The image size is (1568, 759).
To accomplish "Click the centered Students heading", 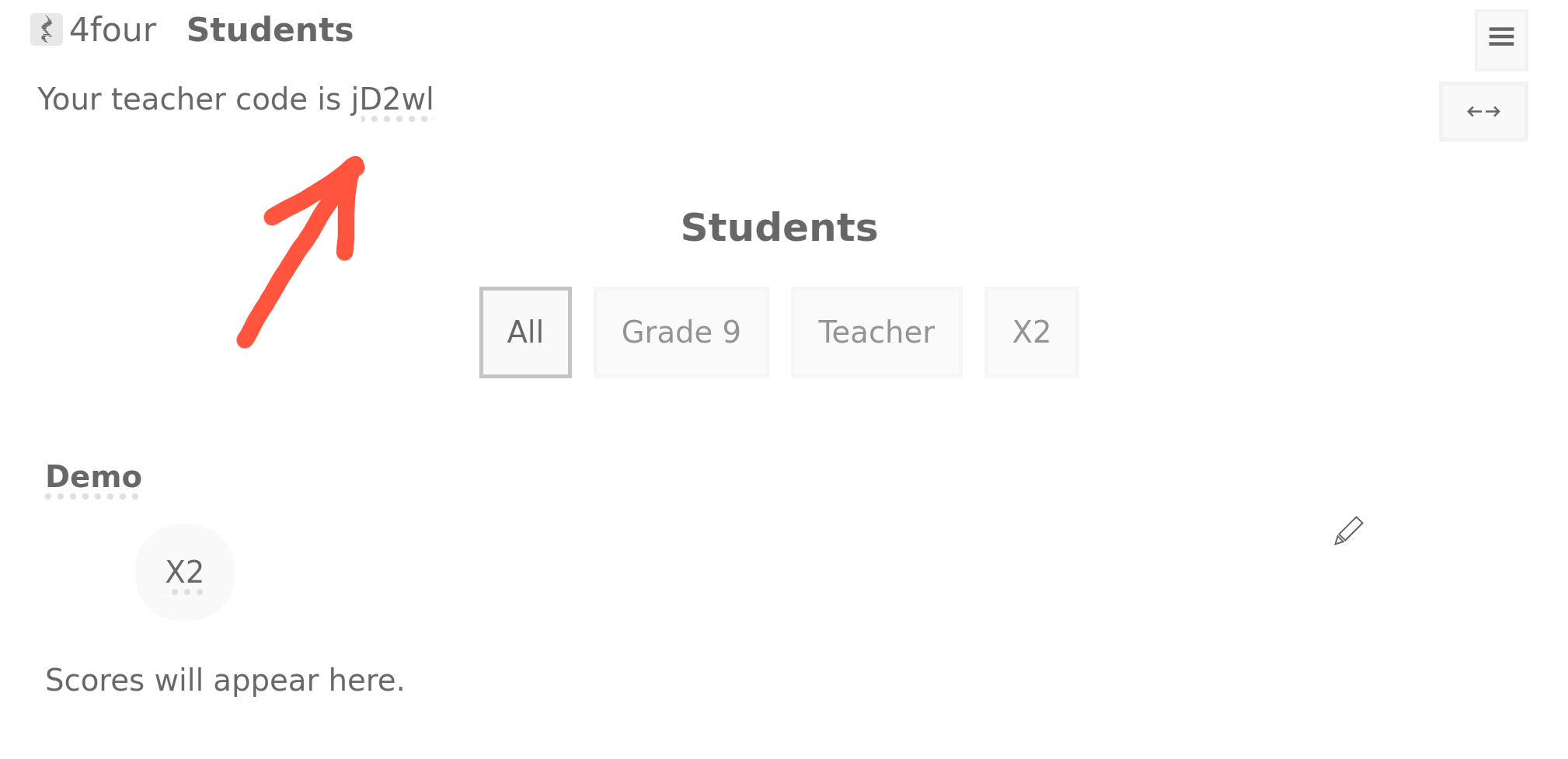I will click(779, 228).
